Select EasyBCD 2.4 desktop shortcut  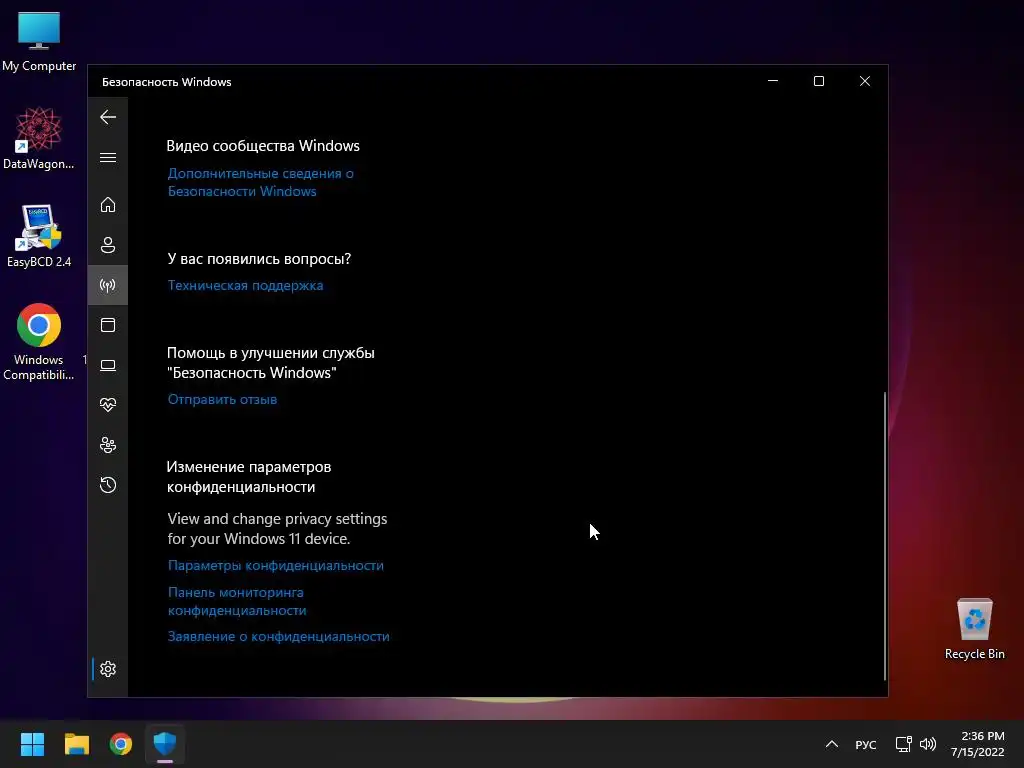click(39, 236)
